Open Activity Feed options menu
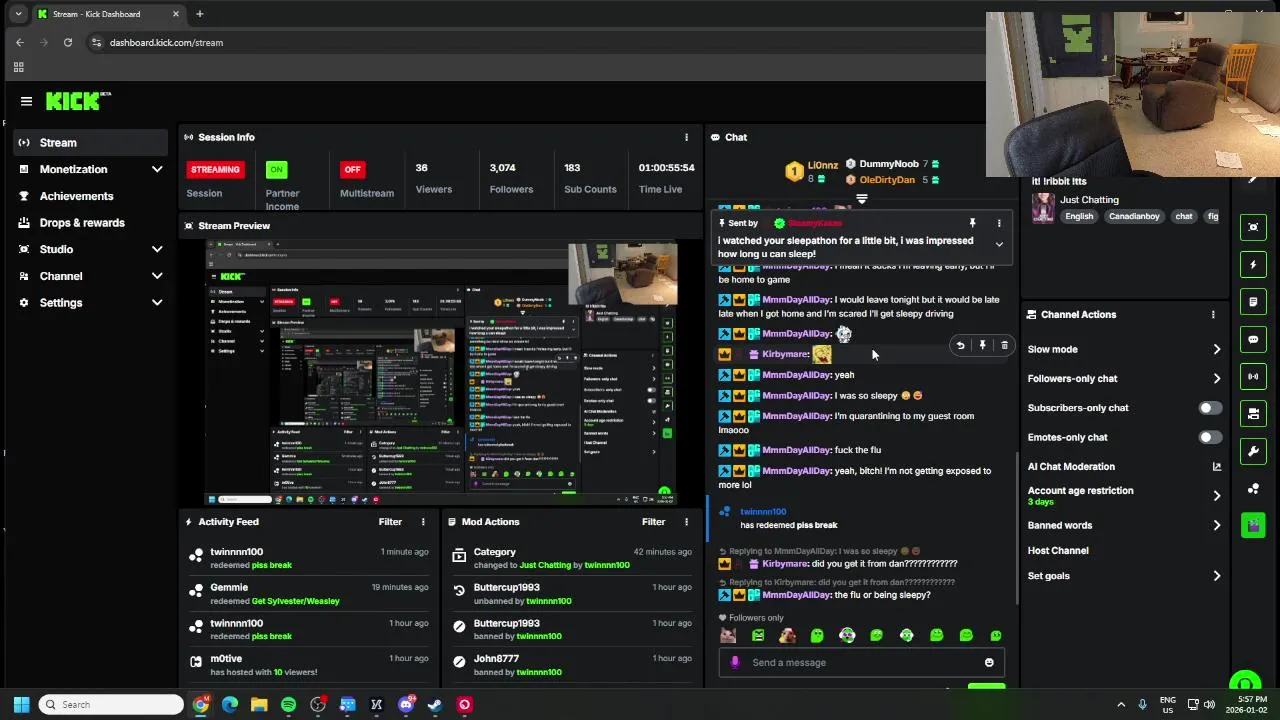This screenshot has height=720, width=1280. [423, 522]
